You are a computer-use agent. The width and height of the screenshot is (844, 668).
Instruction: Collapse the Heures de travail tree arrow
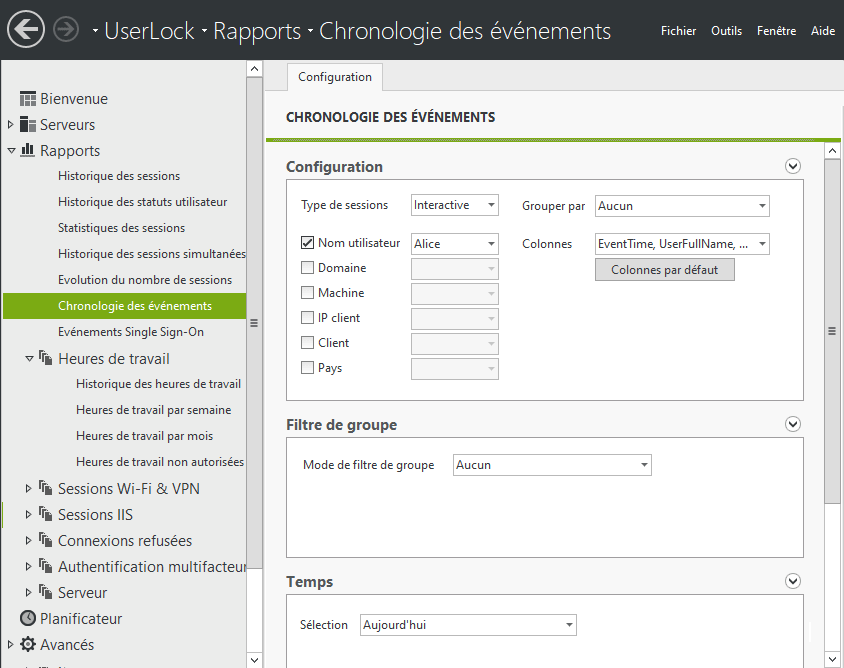29,358
